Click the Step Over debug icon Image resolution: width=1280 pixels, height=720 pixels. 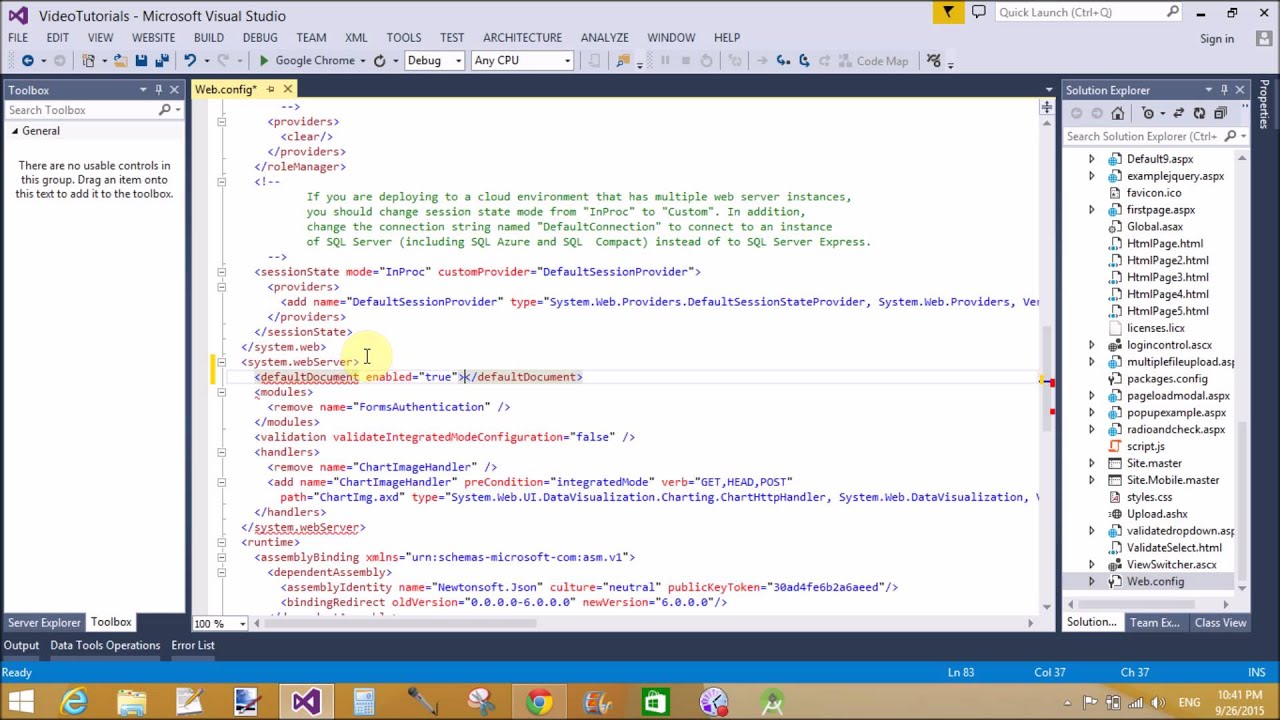[804, 61]
